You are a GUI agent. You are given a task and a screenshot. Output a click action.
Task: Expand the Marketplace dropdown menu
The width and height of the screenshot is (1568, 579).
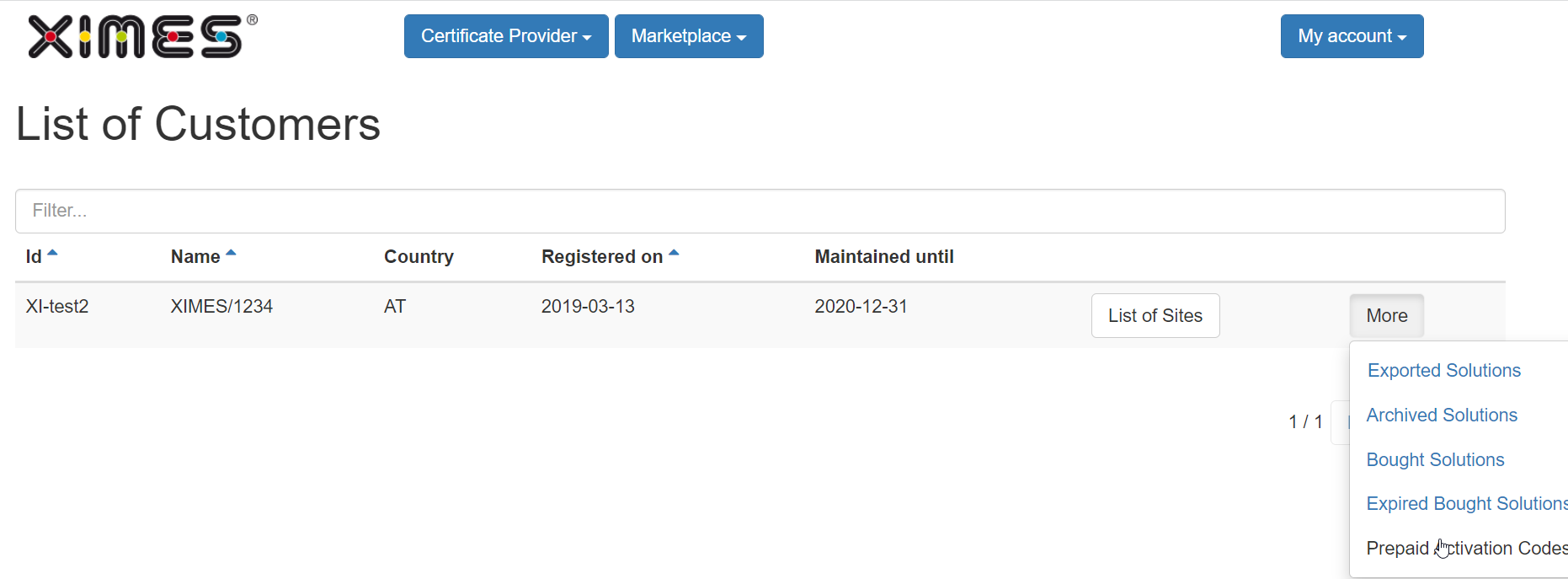coord(689,36)
